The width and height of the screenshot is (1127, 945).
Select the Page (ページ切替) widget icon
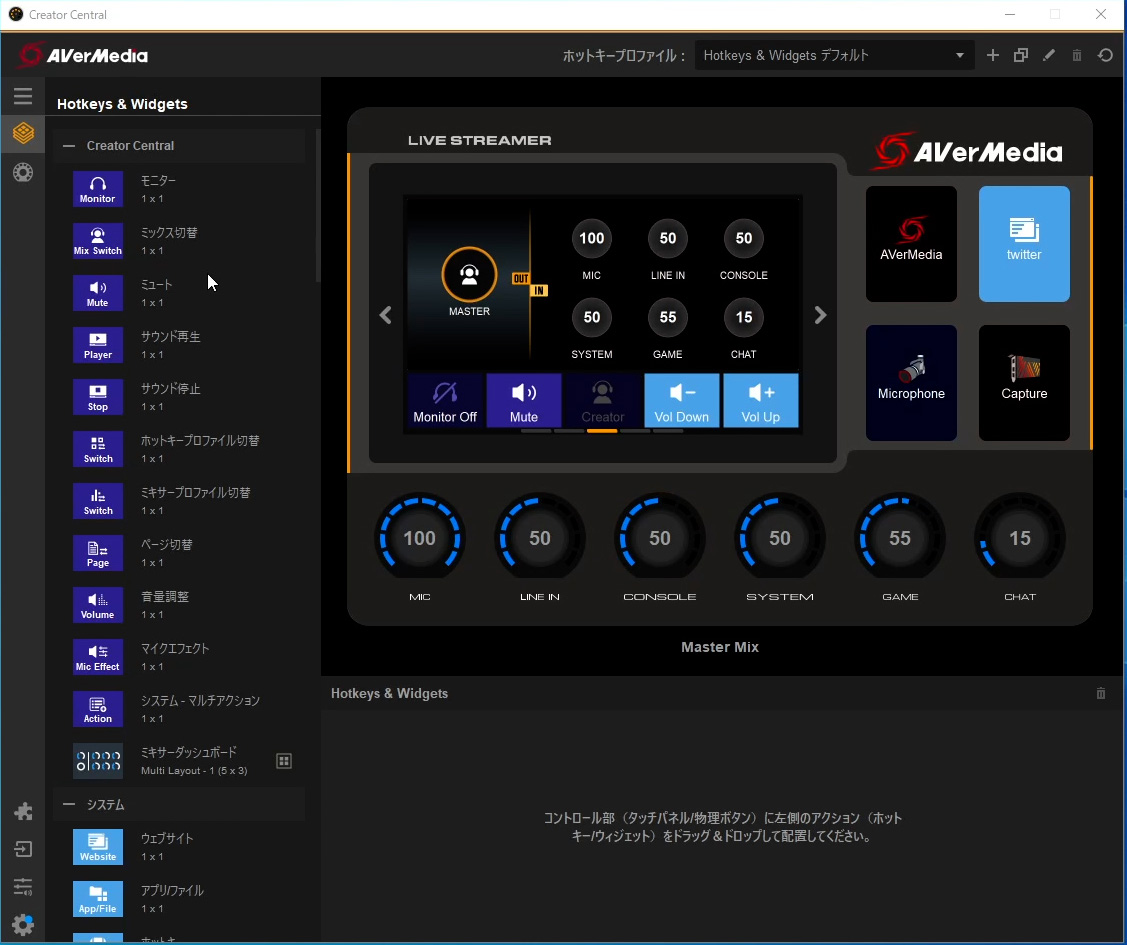[x=98, y=553]
